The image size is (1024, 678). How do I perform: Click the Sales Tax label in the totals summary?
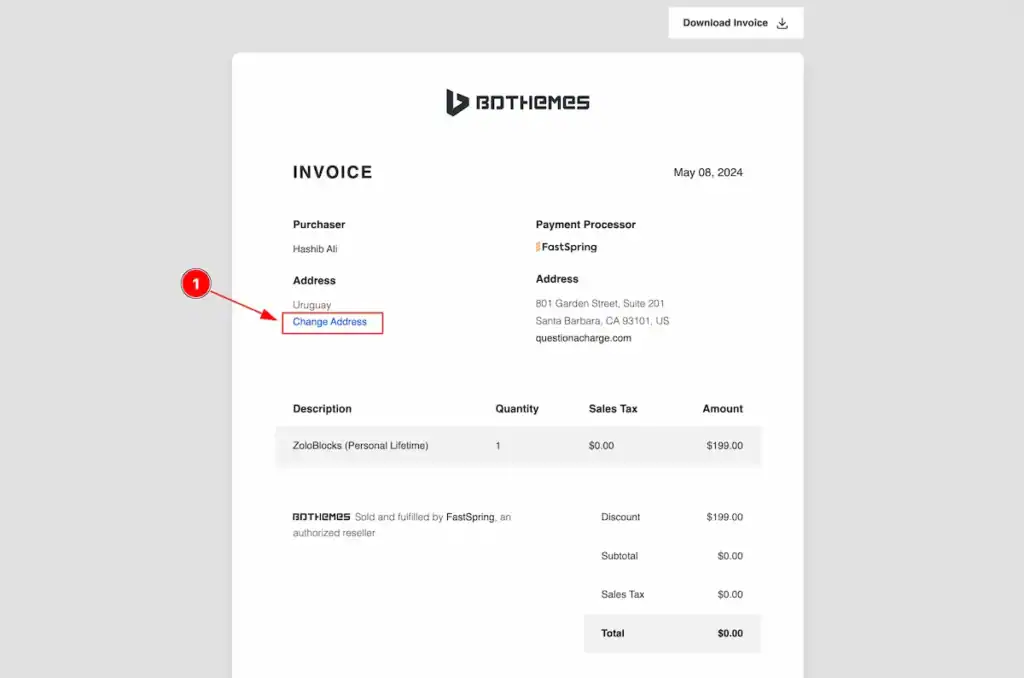point(622,594)
